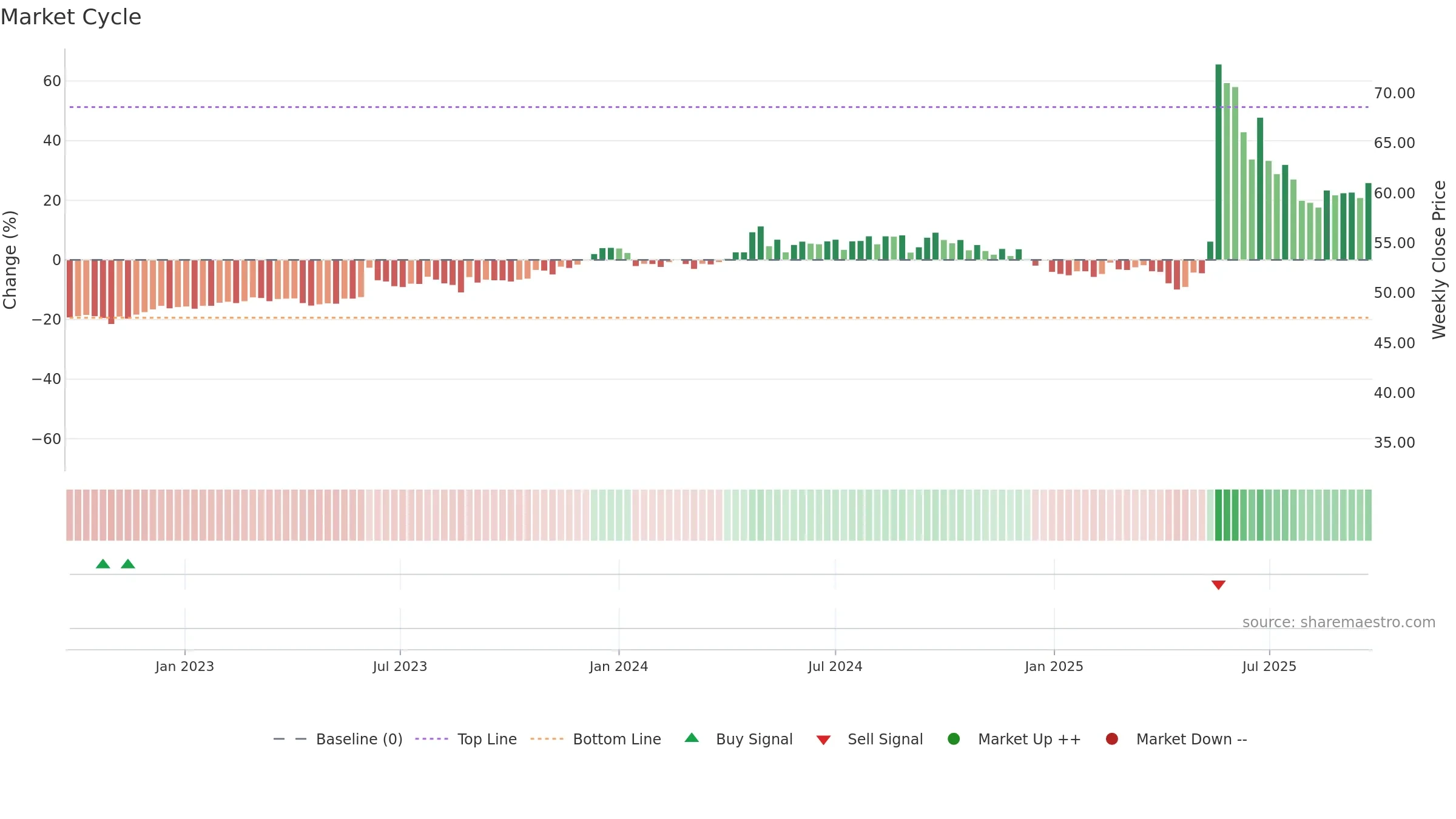Click the Jan 2024 axis label
Viewport: 1456px width, 819px height.
point(619,667)
